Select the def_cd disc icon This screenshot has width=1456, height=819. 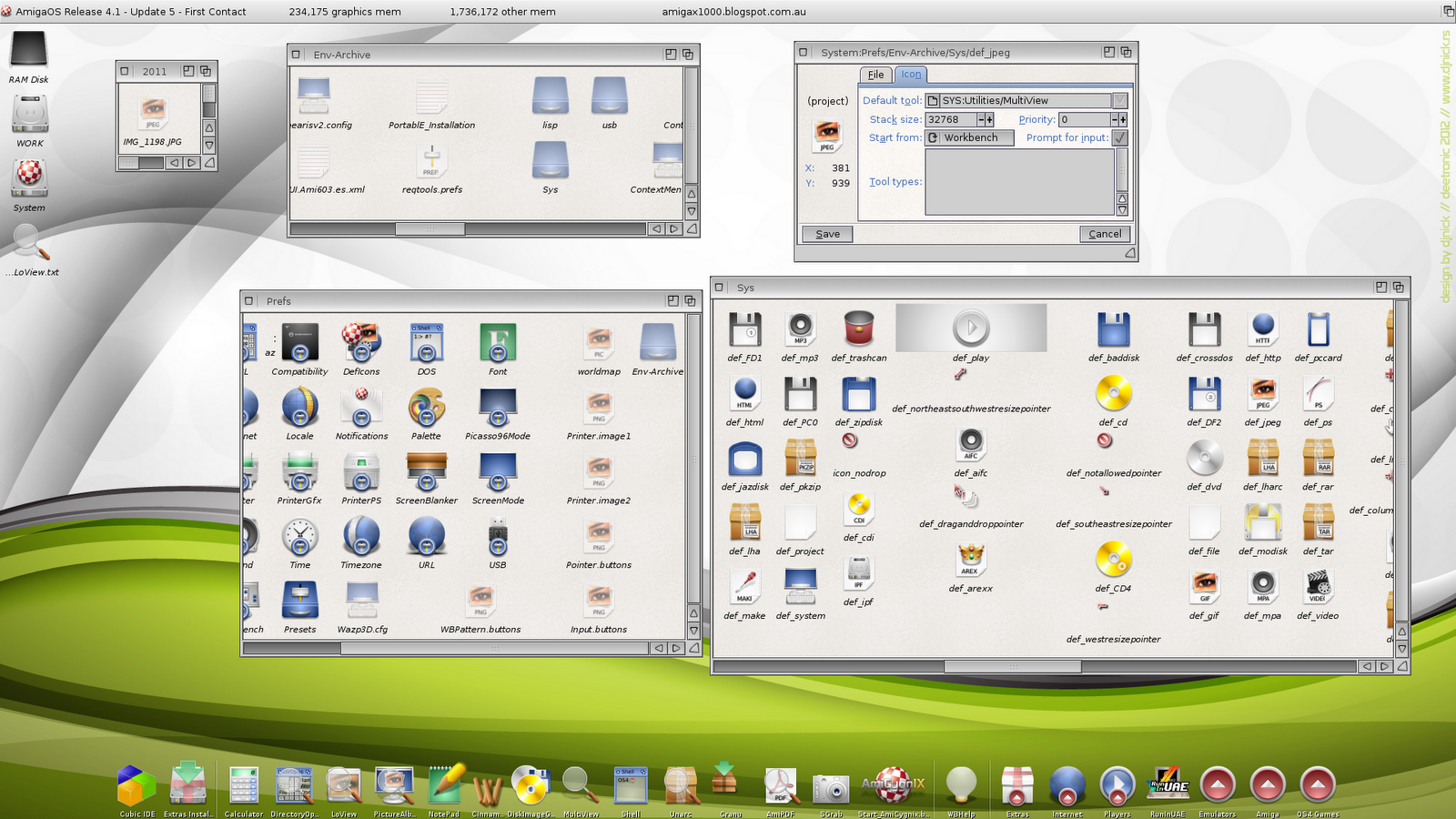(1114, 394)
